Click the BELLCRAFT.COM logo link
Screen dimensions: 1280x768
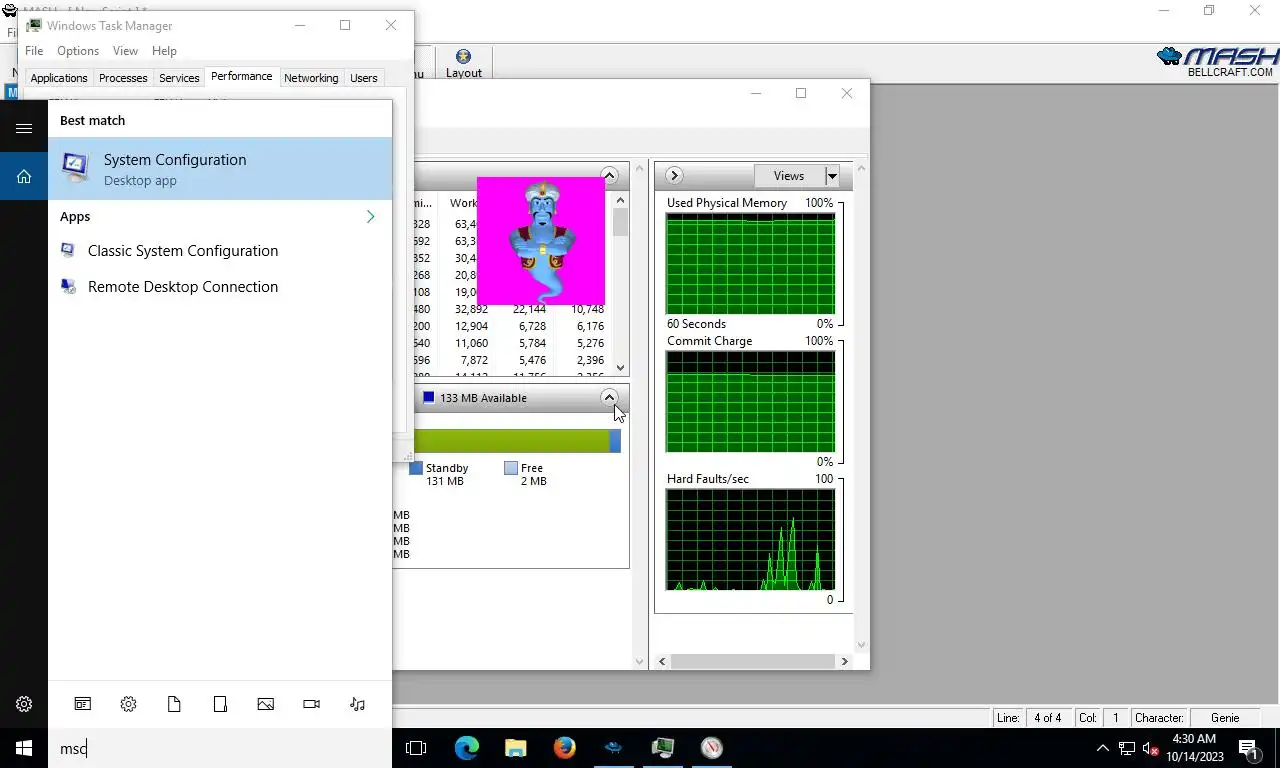(1230, 72)
